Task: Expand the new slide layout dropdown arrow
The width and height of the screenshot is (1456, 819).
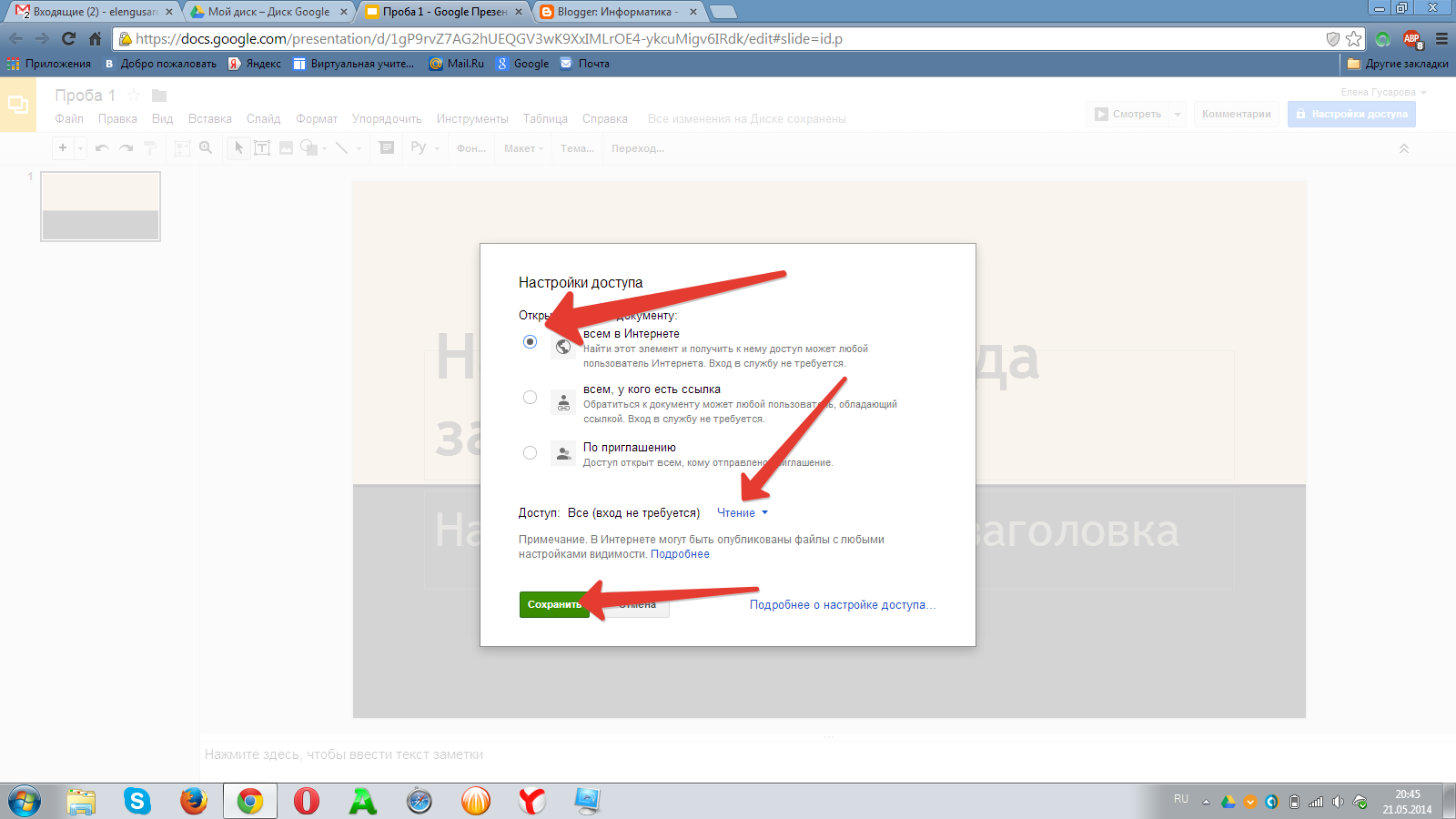Action: 80,148
